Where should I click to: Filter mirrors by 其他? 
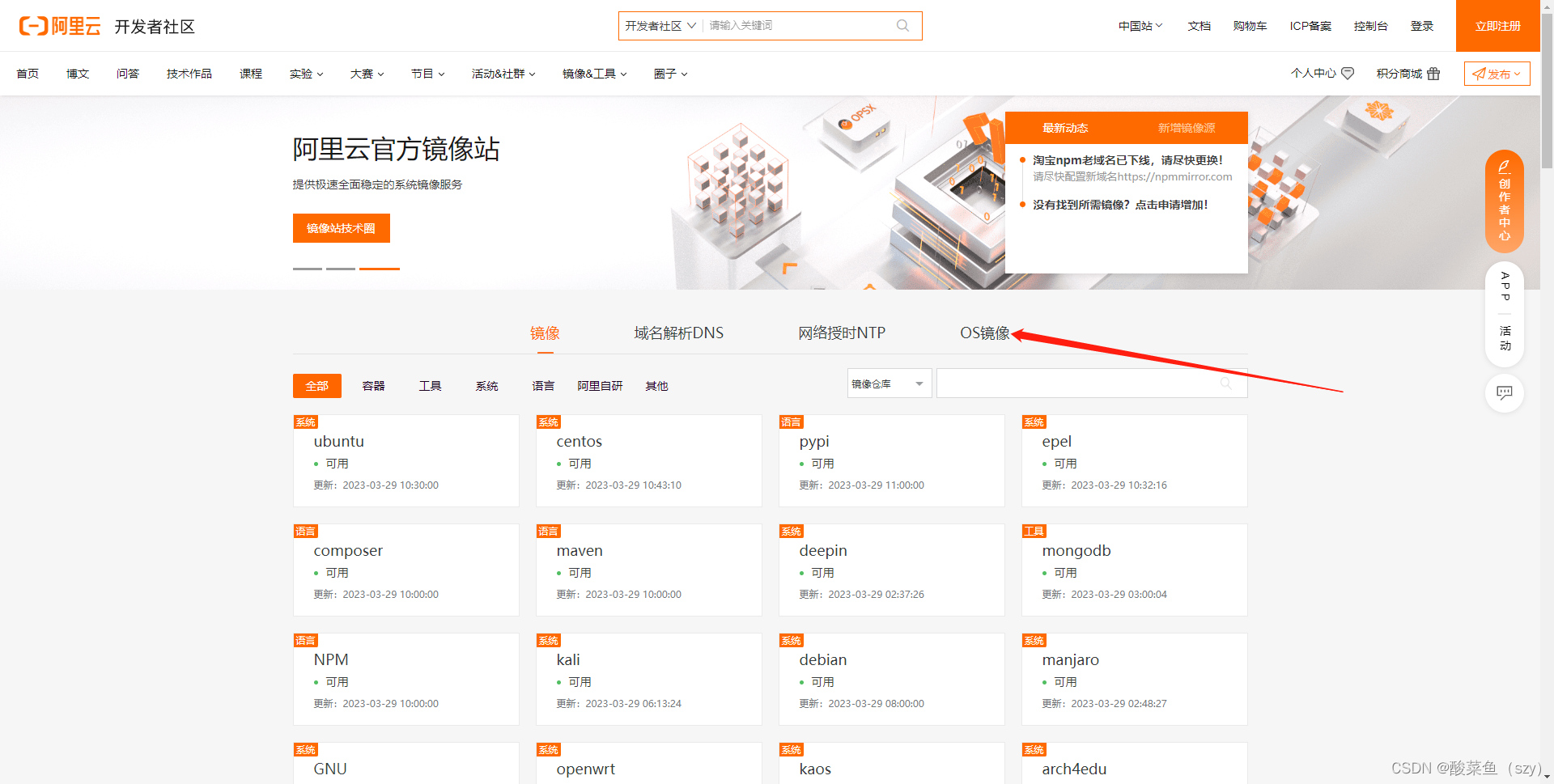tap(656, 386)
